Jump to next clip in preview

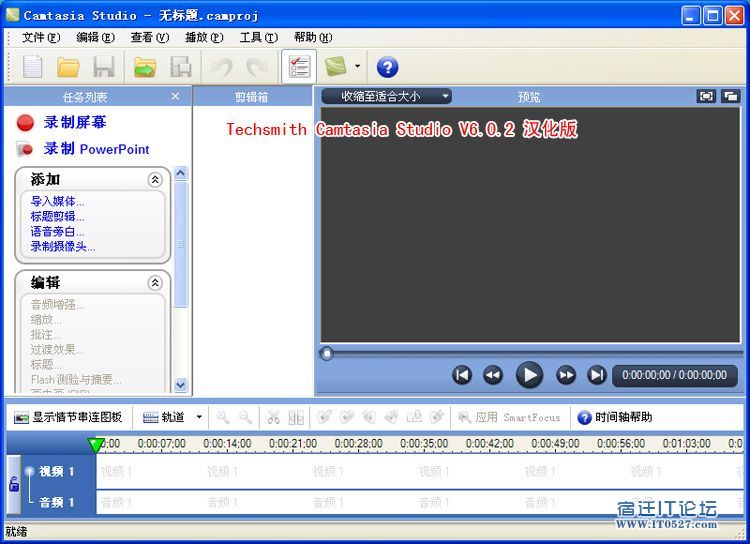(597, 375)
